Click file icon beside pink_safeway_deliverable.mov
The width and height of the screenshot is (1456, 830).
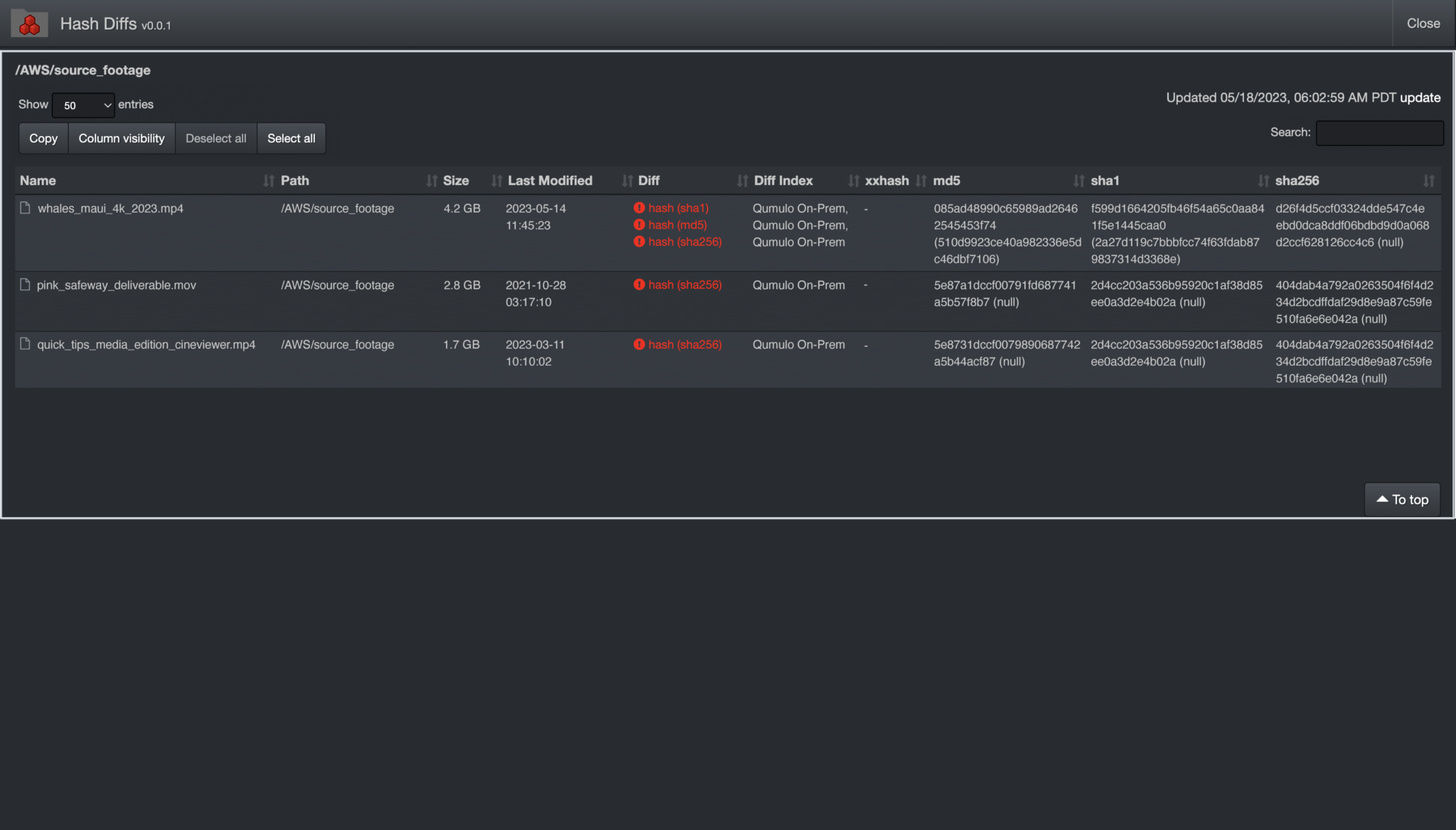26,284
